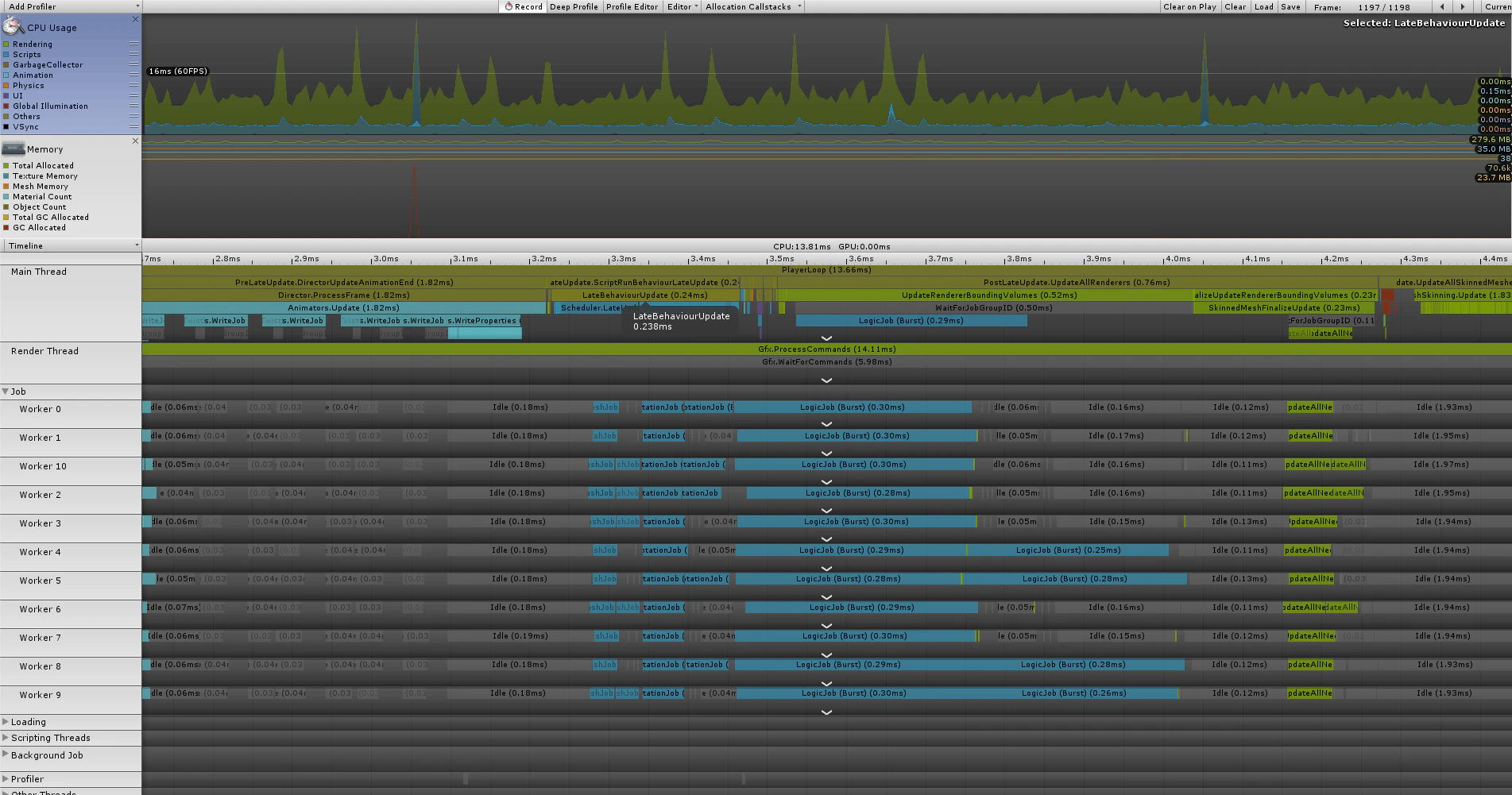This screenshot has height=795, width=1512.
Task: Click the Save button
Action: (x=1291, y=6)
